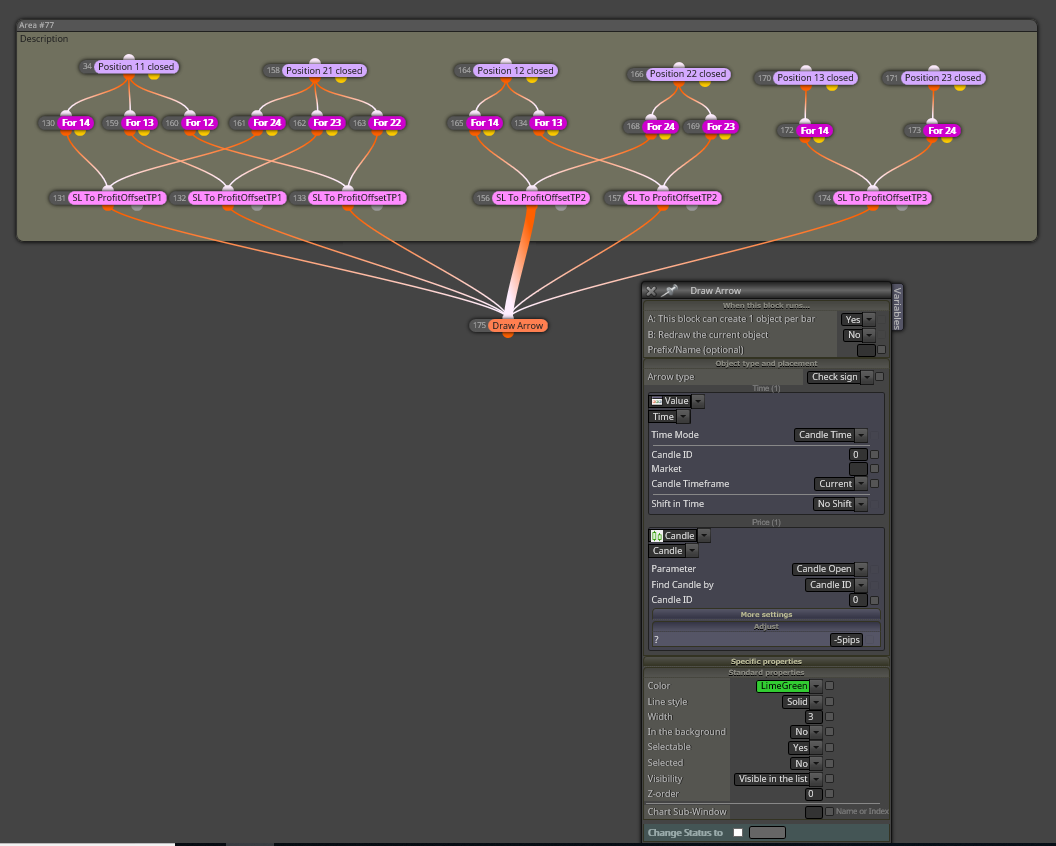
Task: Select the For 24 block numbered 173
Action: coord(942,131)
